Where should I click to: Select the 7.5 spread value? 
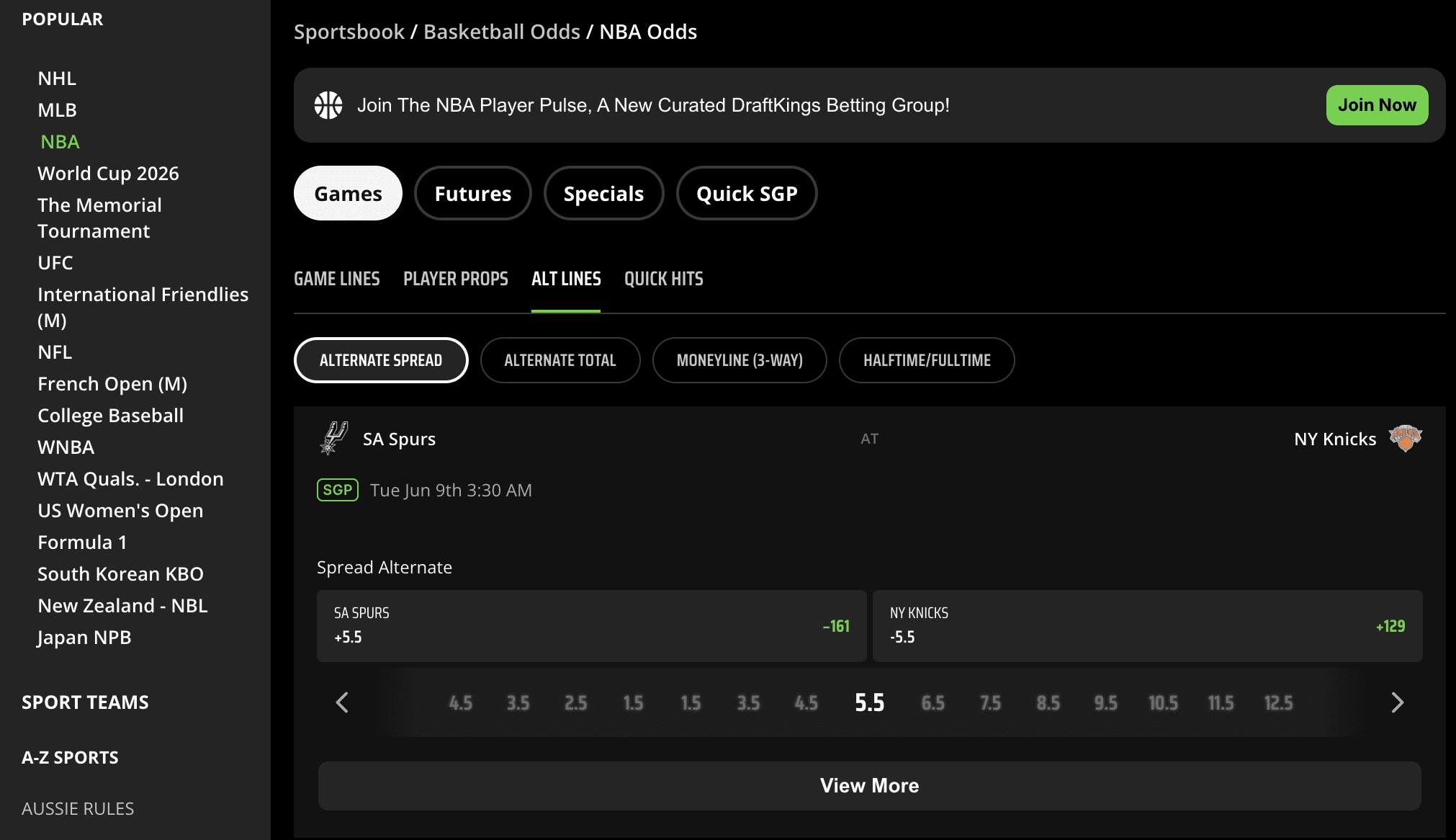tap(991, 703)
